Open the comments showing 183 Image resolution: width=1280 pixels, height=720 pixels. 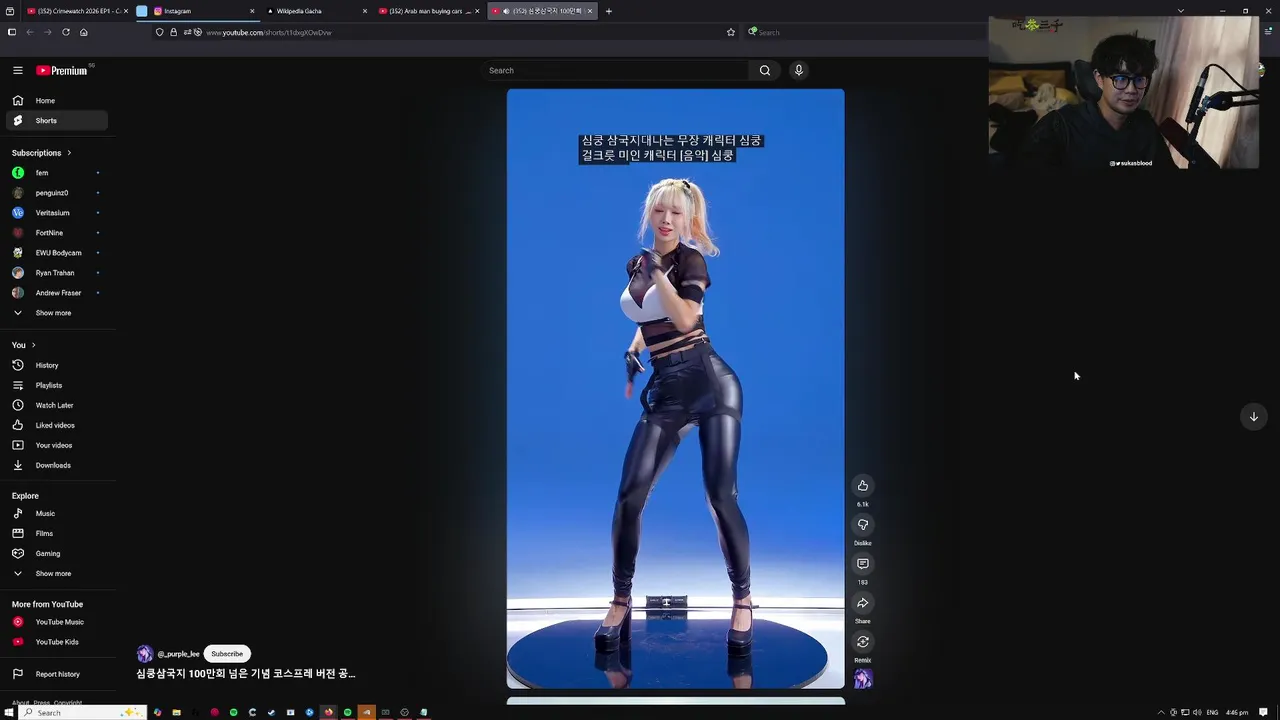[x=862, y=564]
